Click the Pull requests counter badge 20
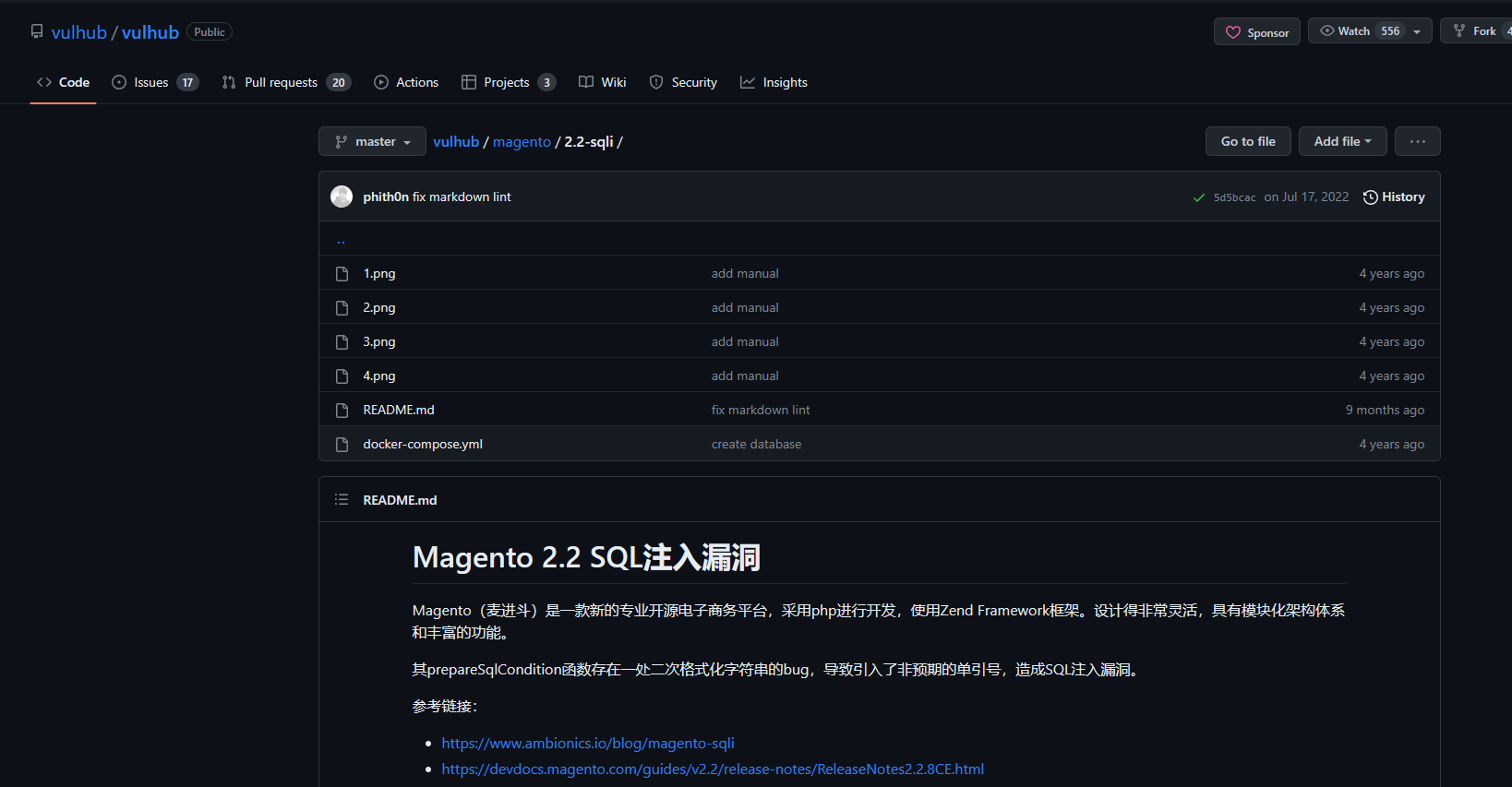 point(339,83)
